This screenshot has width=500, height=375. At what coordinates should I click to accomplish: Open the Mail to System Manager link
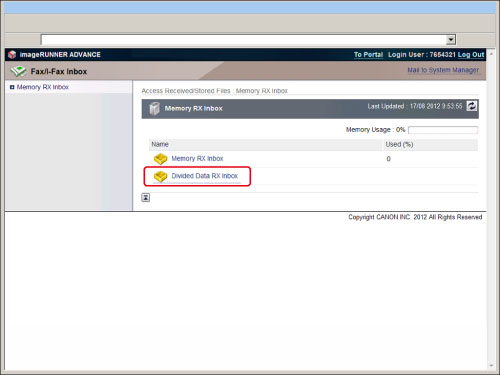pos(443,70)
